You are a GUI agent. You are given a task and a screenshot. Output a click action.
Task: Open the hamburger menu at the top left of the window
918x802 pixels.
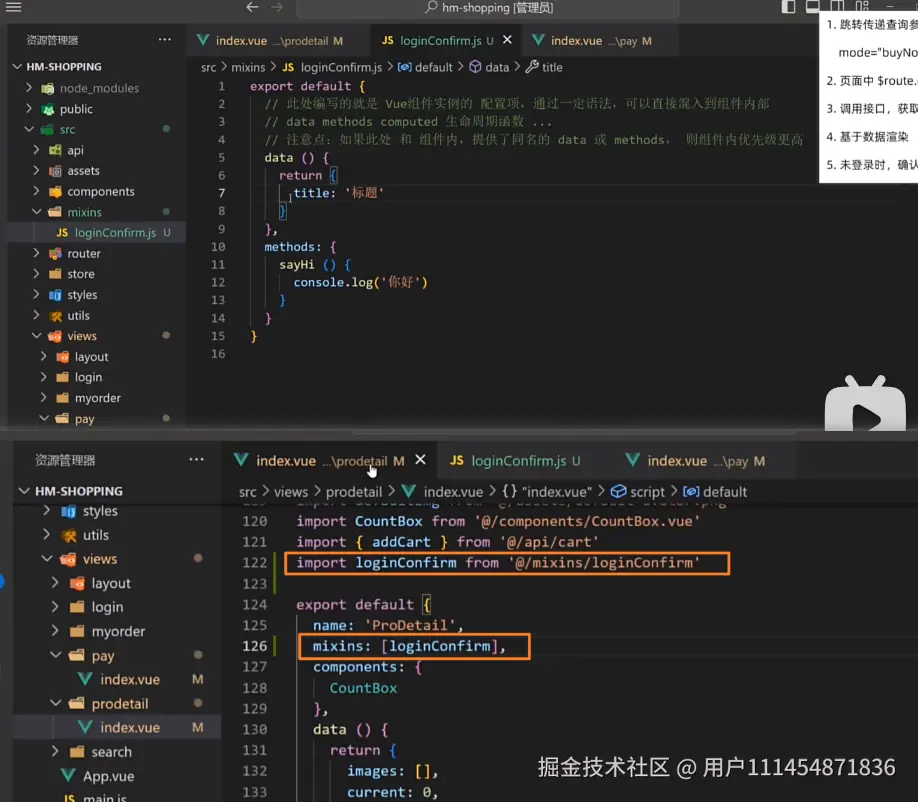pyautogui.click(x=13, y=7)
